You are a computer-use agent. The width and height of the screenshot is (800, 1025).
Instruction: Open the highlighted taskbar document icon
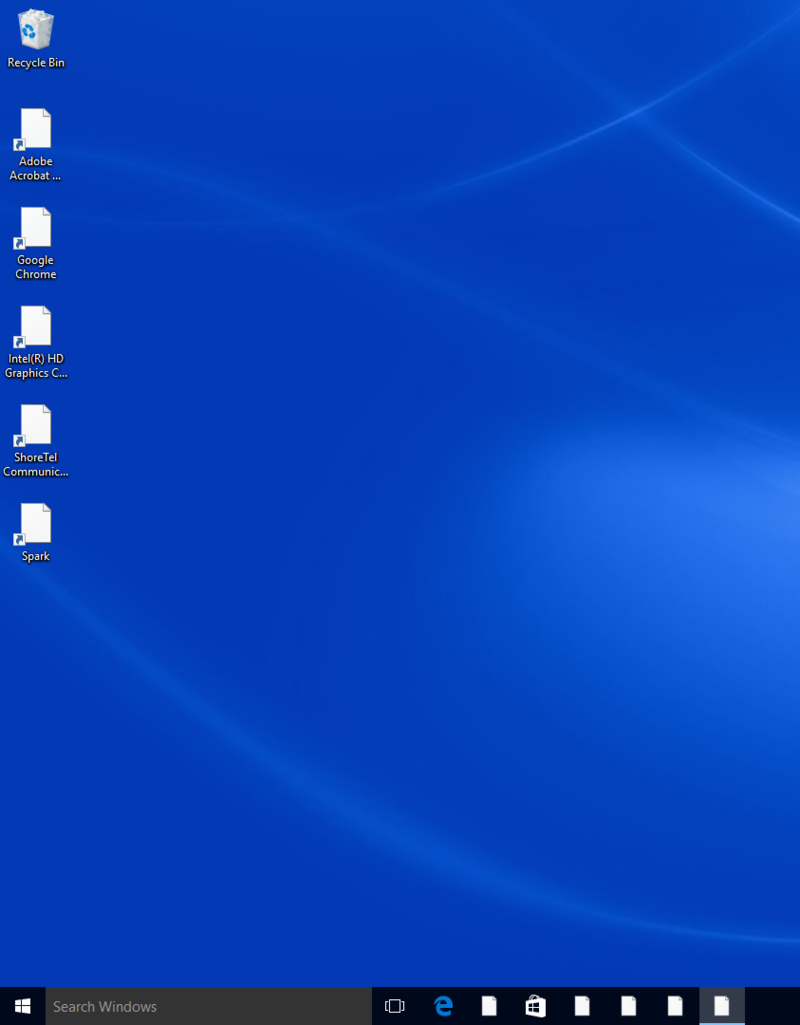pos(721,1006)
